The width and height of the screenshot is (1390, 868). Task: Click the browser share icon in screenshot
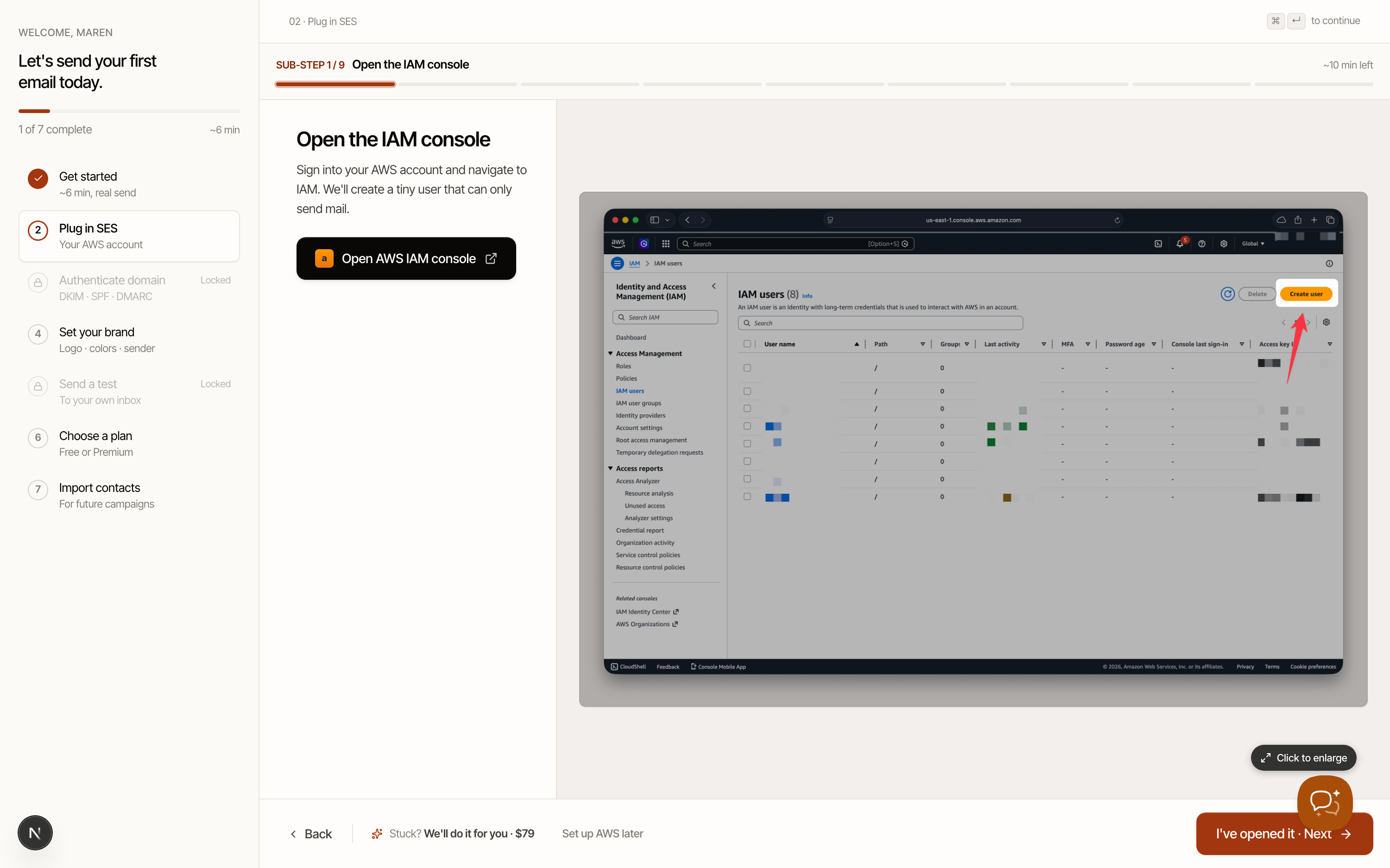[x=1297, y=219]
